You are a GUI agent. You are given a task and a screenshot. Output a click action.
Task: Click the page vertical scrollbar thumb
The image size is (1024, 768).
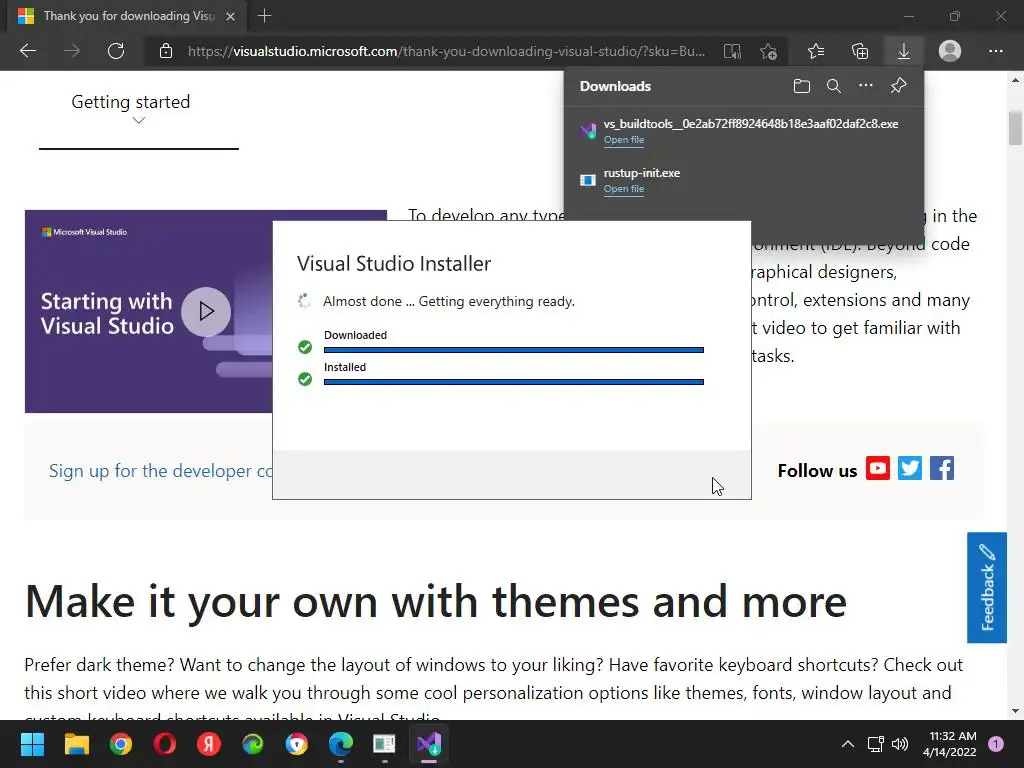(1015, 128)
